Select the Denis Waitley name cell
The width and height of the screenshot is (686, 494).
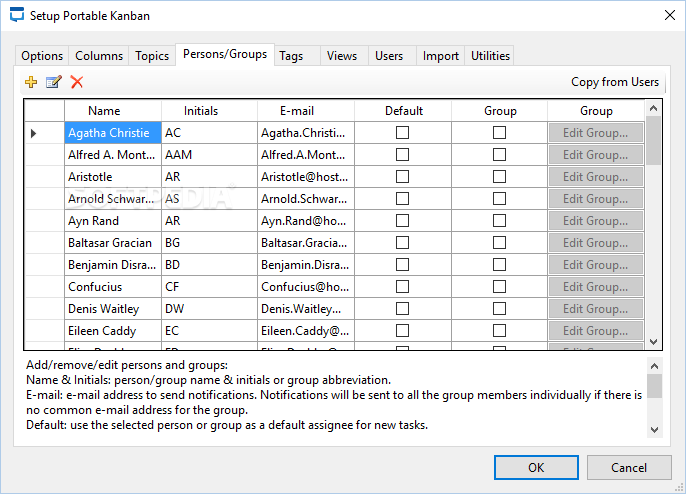click(113, 309)
